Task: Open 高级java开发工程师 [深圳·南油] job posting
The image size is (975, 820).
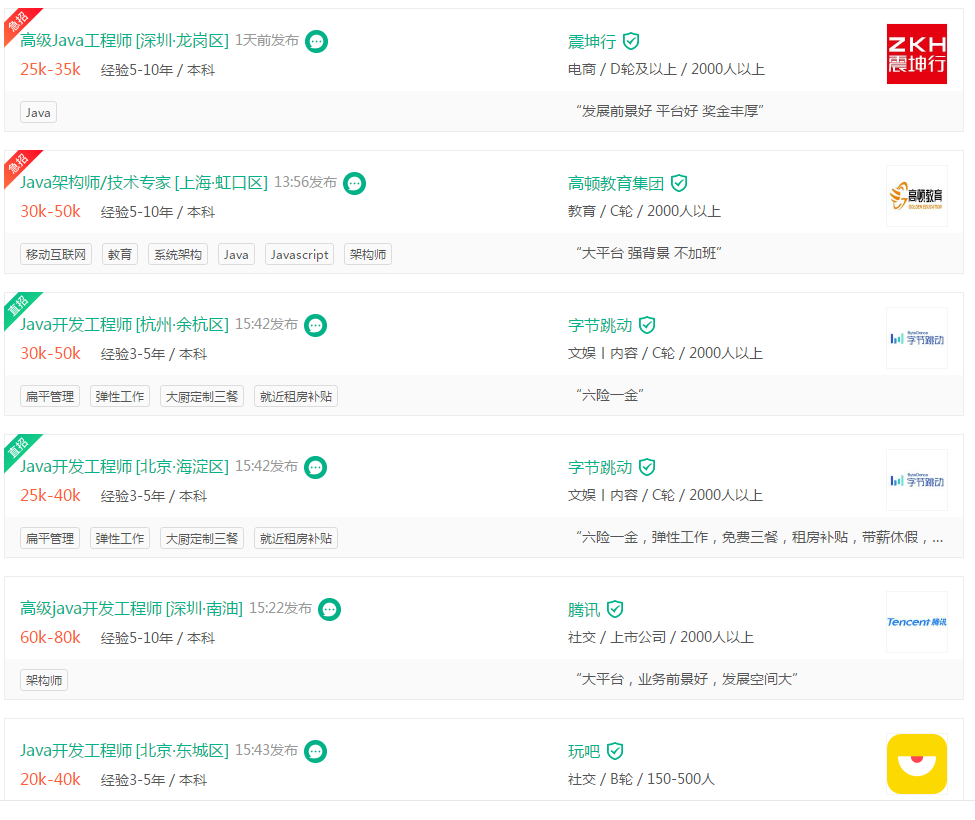Action: coord(131,609)
